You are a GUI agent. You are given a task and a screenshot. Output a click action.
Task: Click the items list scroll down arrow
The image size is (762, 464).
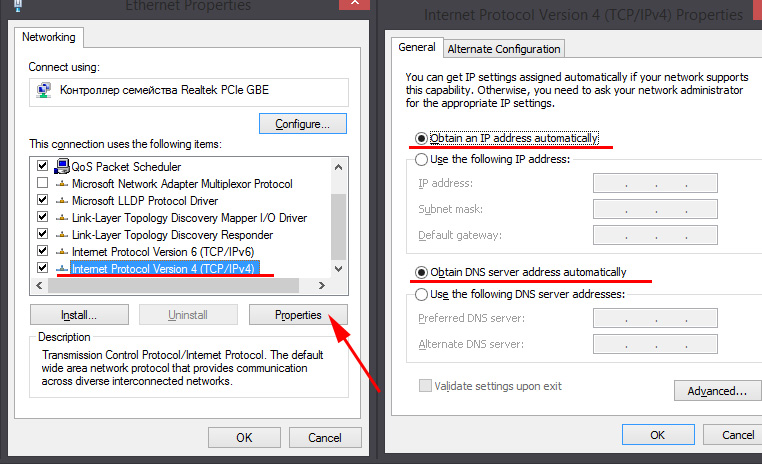[x=339, y=269]
